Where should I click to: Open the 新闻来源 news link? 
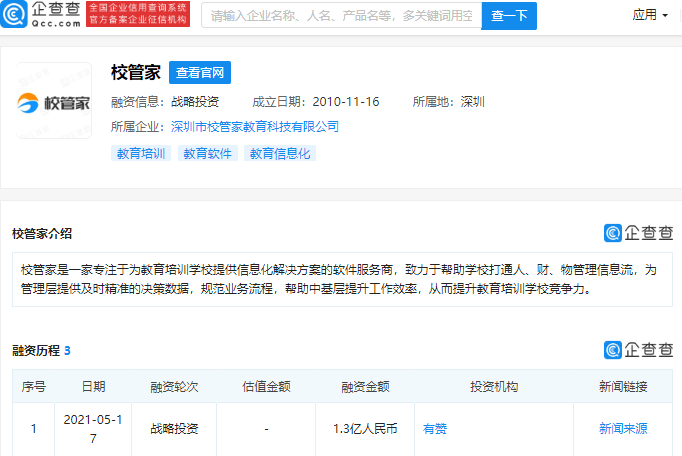click(x=623, y=429)
